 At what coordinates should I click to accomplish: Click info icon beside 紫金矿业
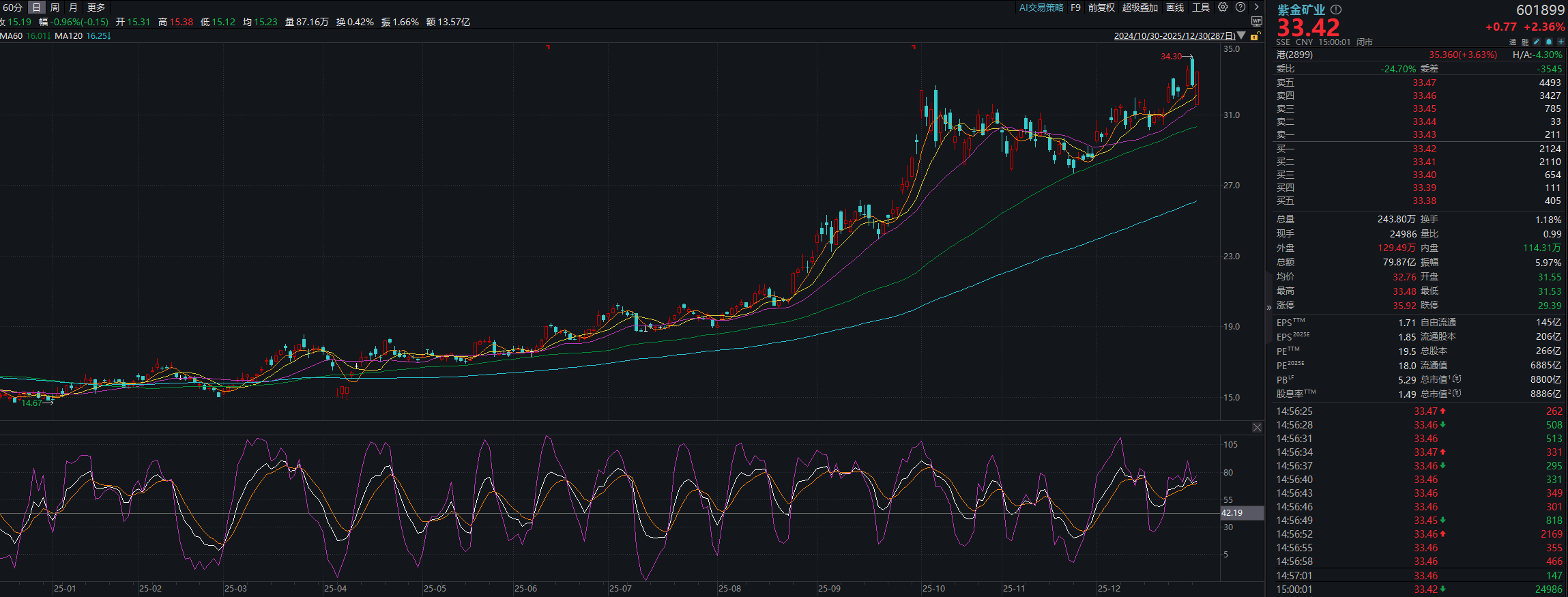pyautogui.click(x=1336, y=10)
